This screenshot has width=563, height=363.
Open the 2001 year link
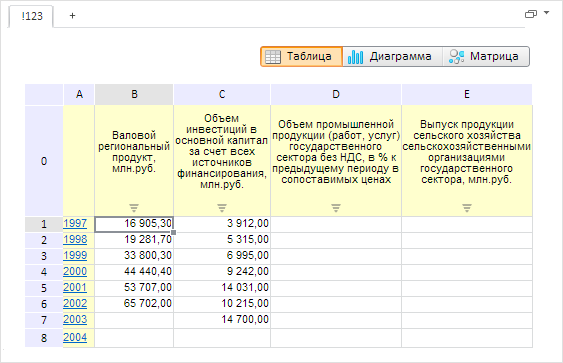coord(75,288)
